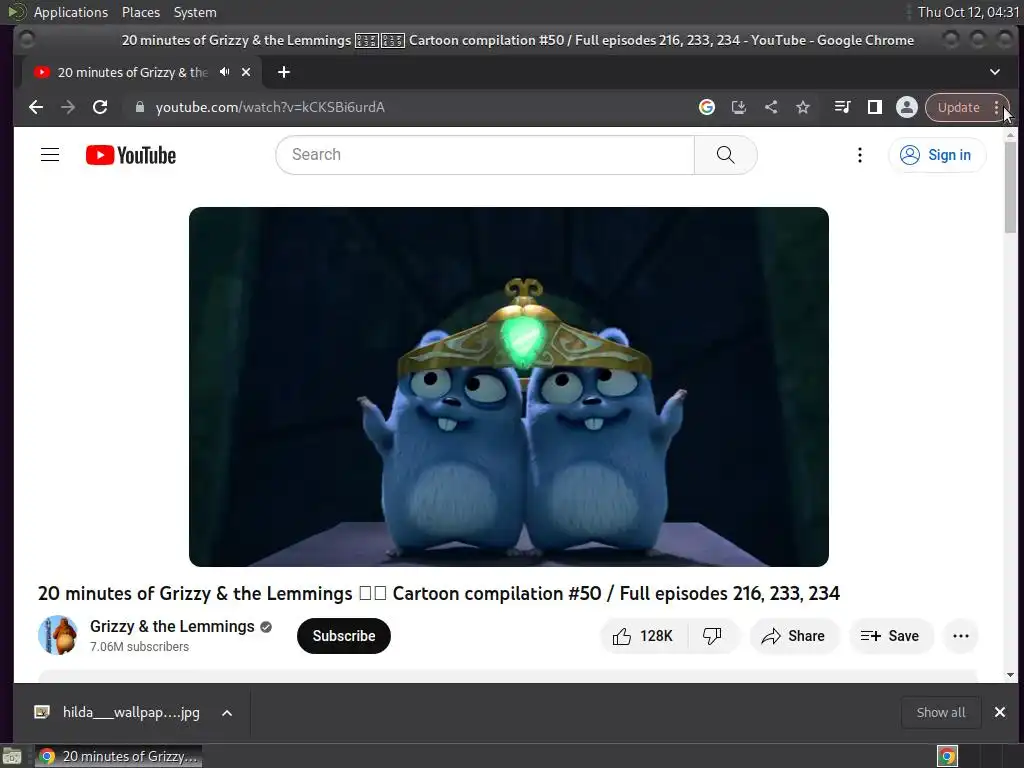Open Grizzy & the Lemmings channel avatar

pos(58,635)
